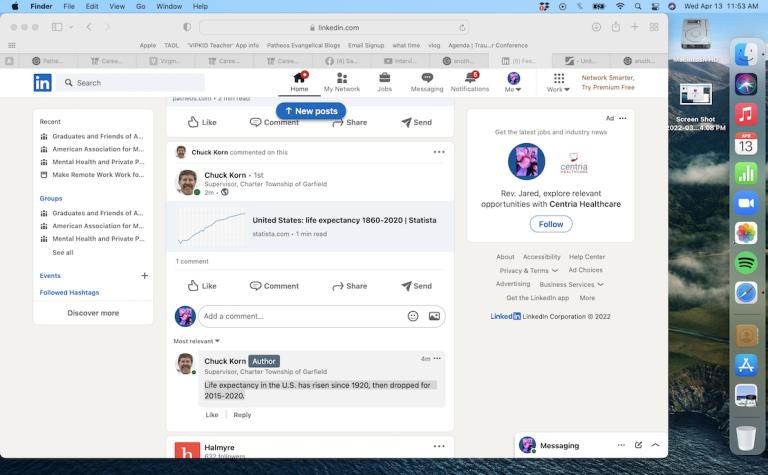Viewport: 768px width, 475px height.
Task: Open Chuck Korn's profile name on post
Action: [225, 175]
